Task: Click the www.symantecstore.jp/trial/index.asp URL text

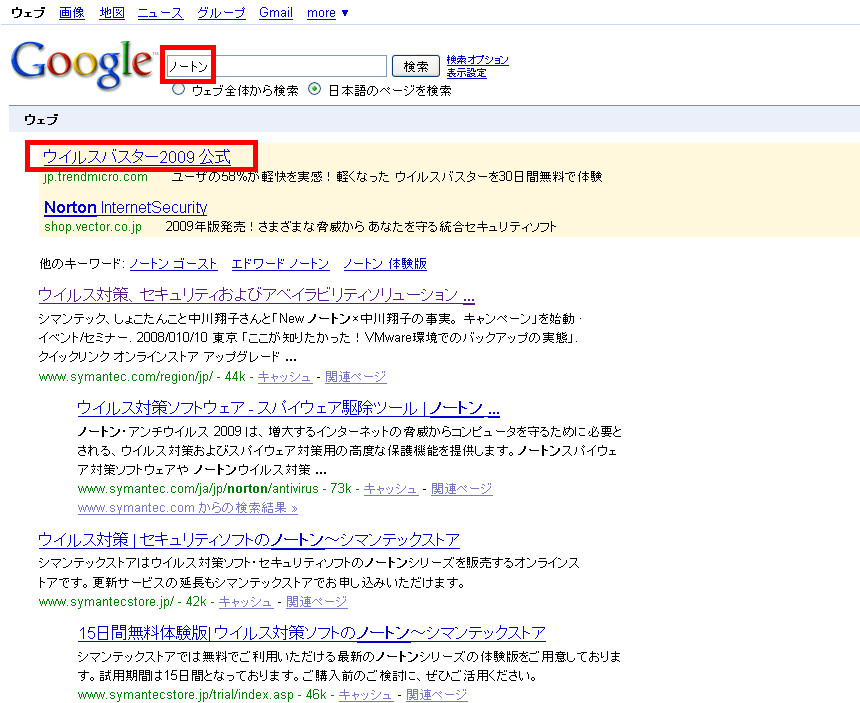Action: (x=185, y=694)
